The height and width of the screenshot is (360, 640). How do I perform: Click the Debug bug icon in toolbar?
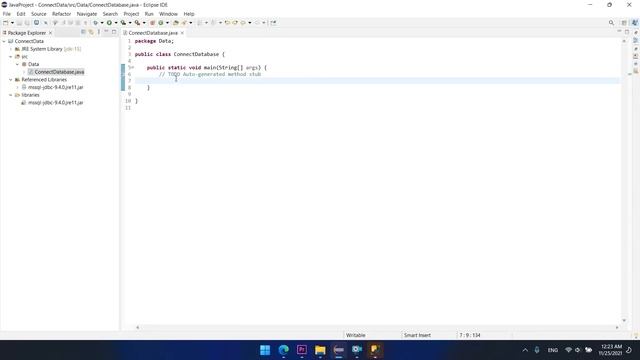95,23
